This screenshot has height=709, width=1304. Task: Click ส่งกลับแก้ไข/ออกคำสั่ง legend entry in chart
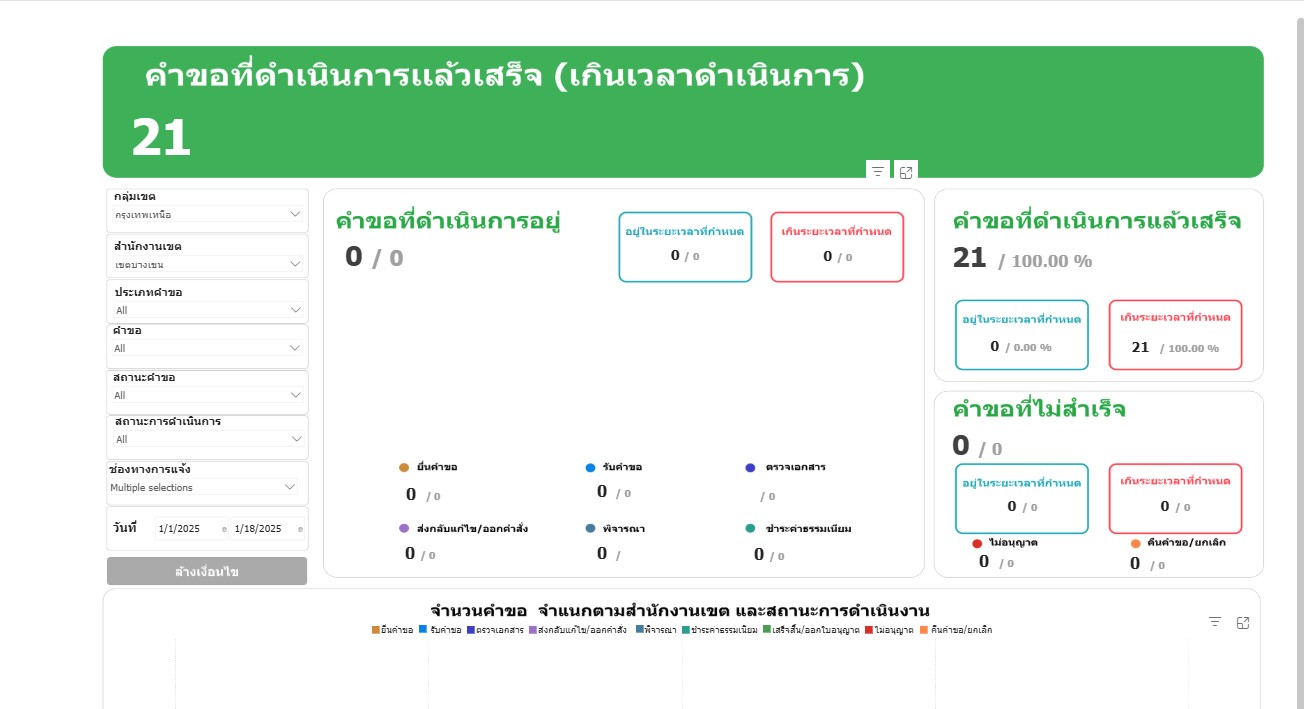578,630
